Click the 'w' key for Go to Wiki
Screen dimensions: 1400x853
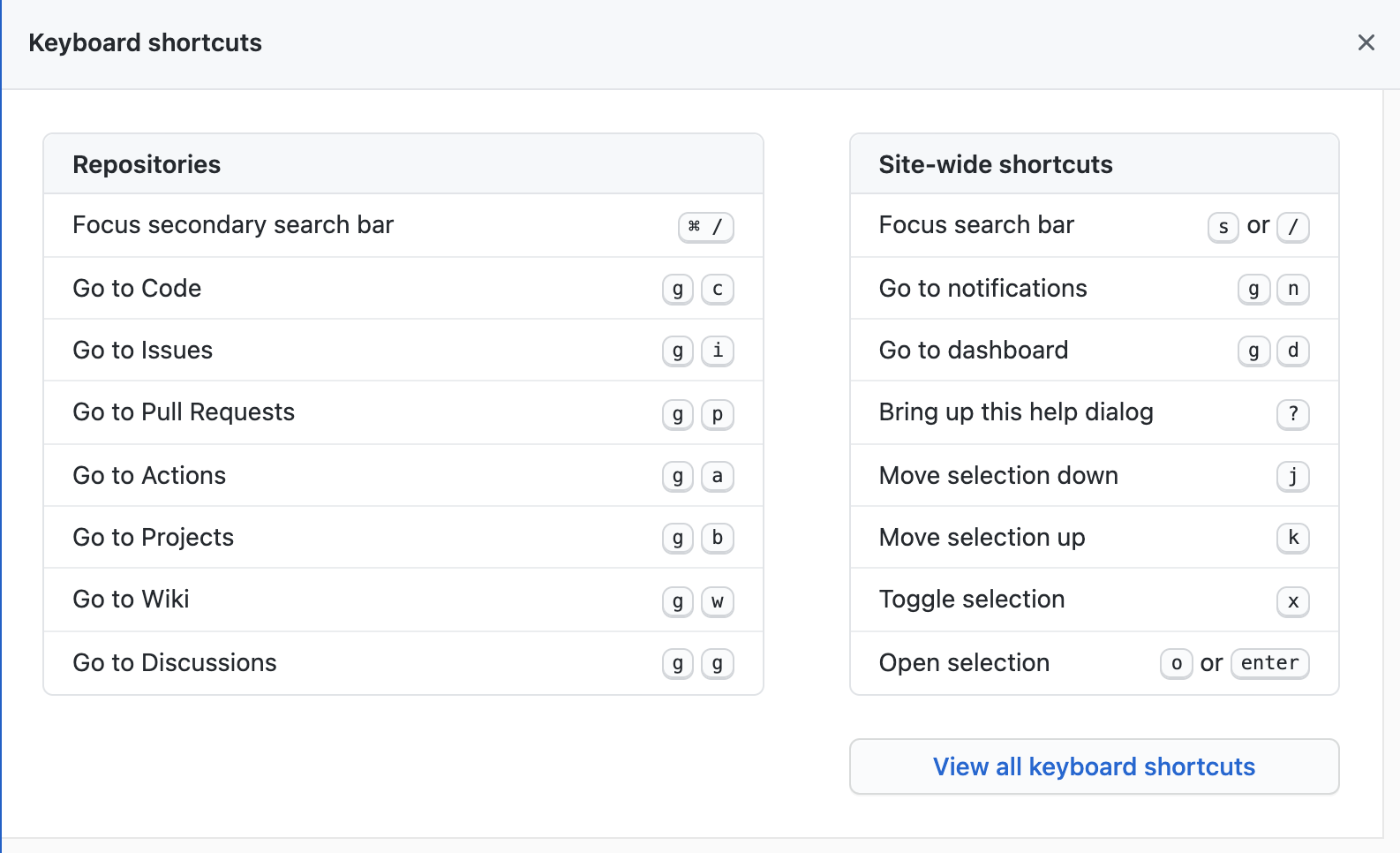coord(718,601)
